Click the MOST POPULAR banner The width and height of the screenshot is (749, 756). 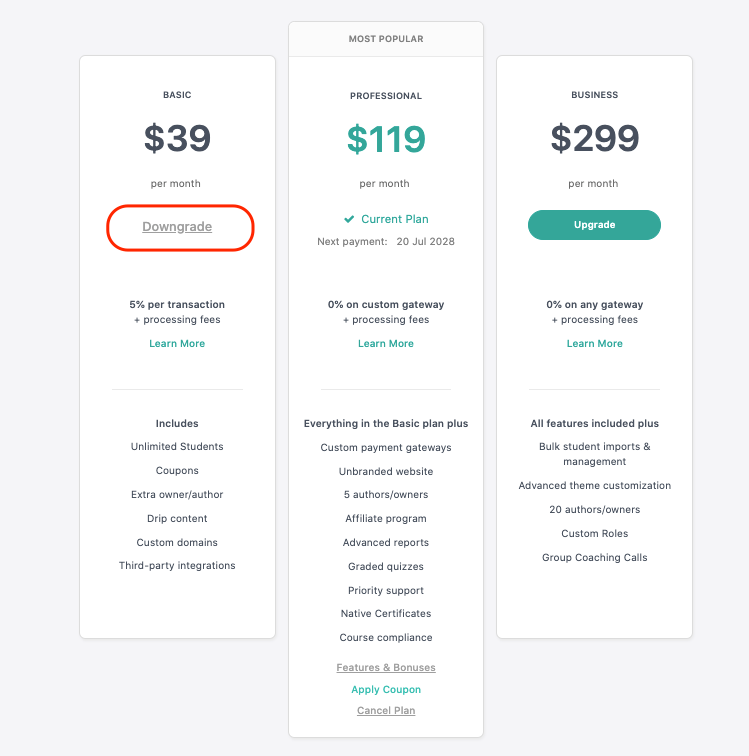tap(386, 39)
